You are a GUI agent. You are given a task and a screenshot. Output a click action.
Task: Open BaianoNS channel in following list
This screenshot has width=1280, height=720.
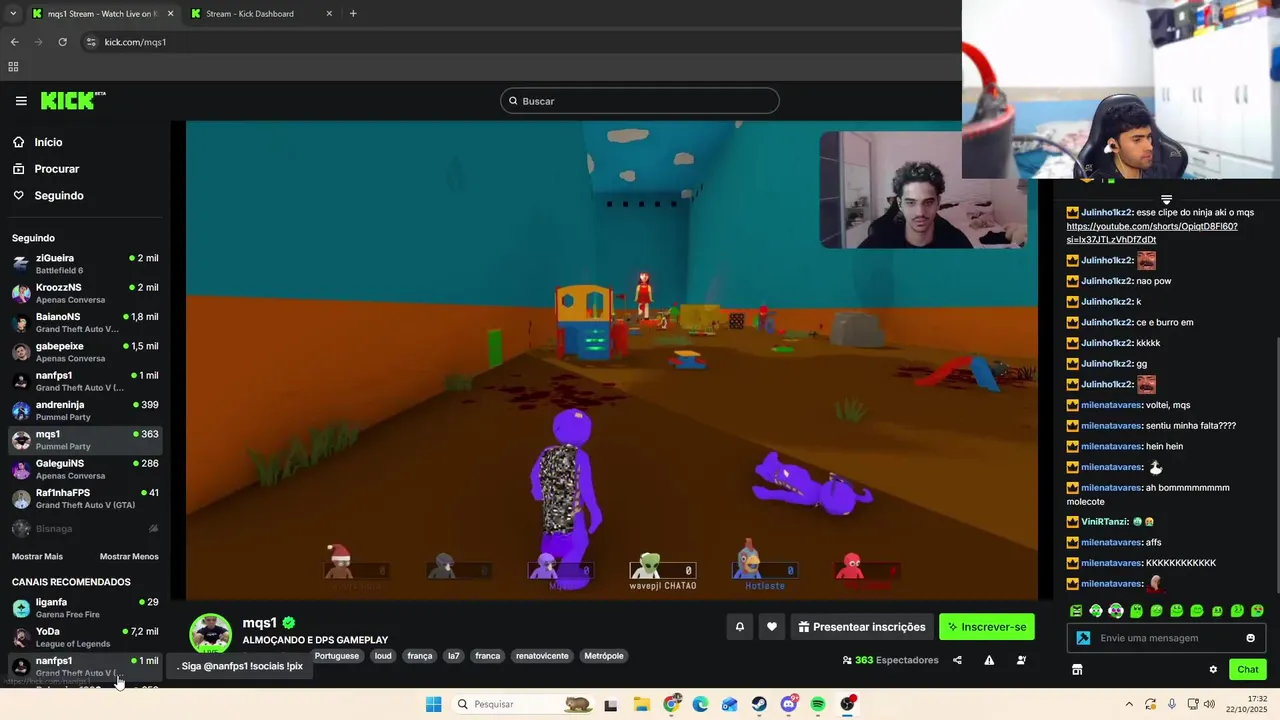point(85,322)
